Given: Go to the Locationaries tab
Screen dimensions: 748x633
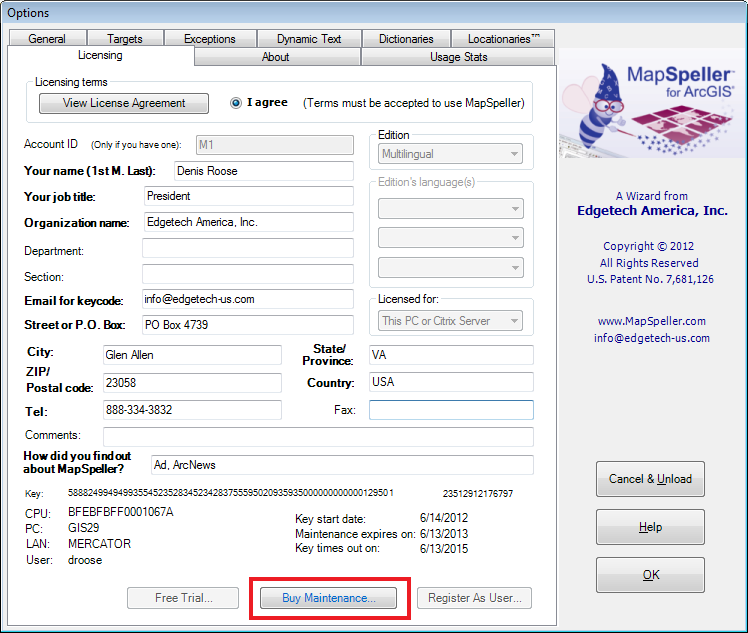Looking at the screenshot, I should (x=503, y=38).
